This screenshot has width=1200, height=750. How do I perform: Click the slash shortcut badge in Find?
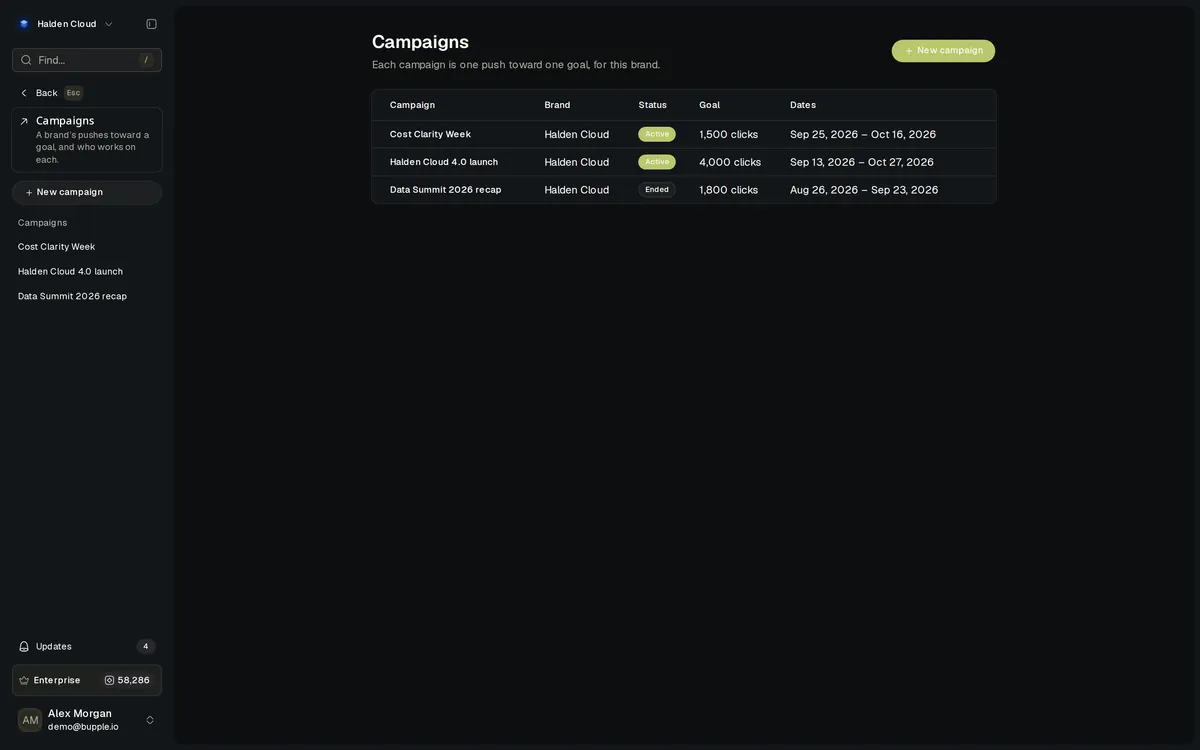coord(146,60)
